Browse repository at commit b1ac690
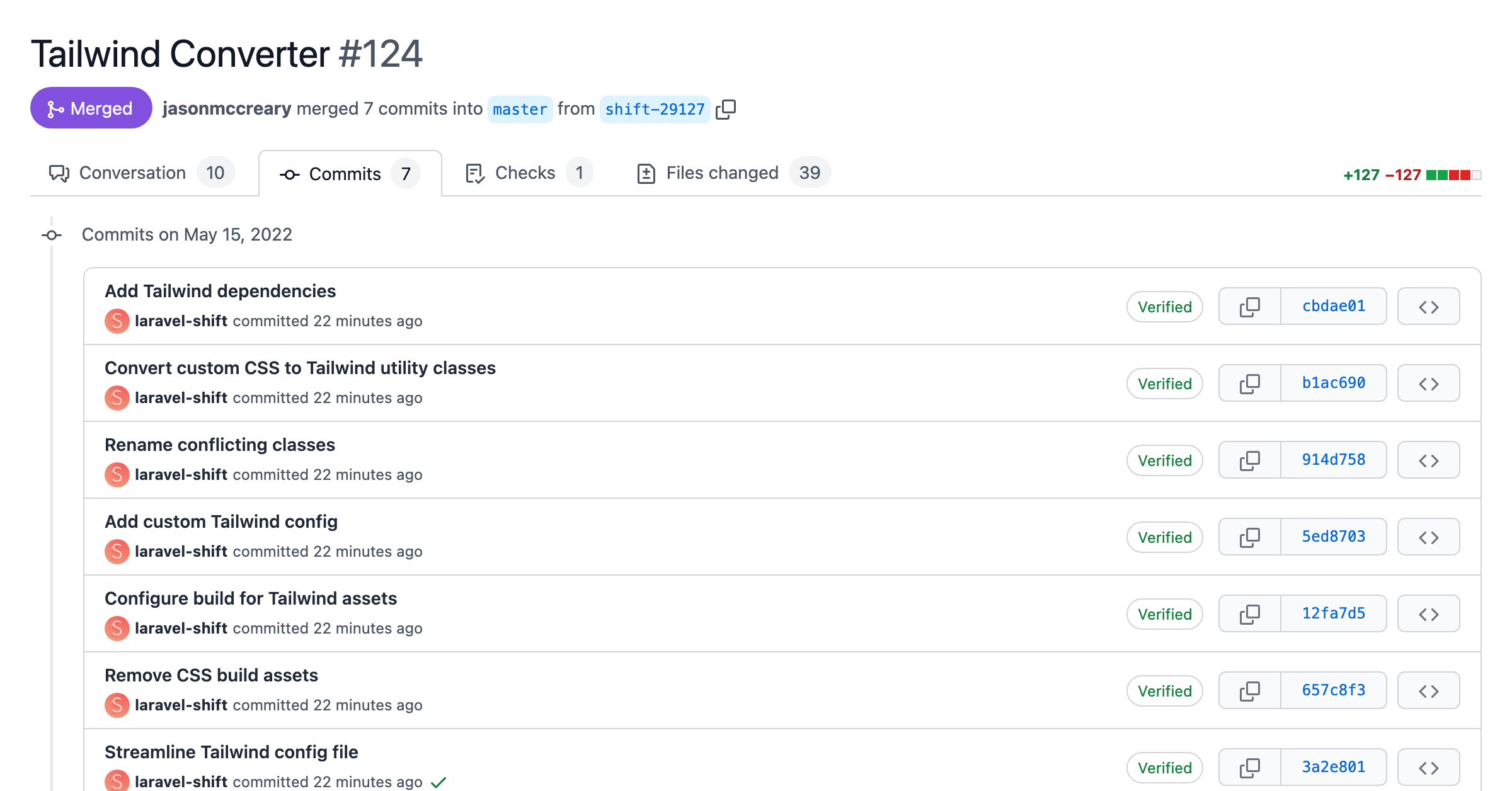 1428,384
